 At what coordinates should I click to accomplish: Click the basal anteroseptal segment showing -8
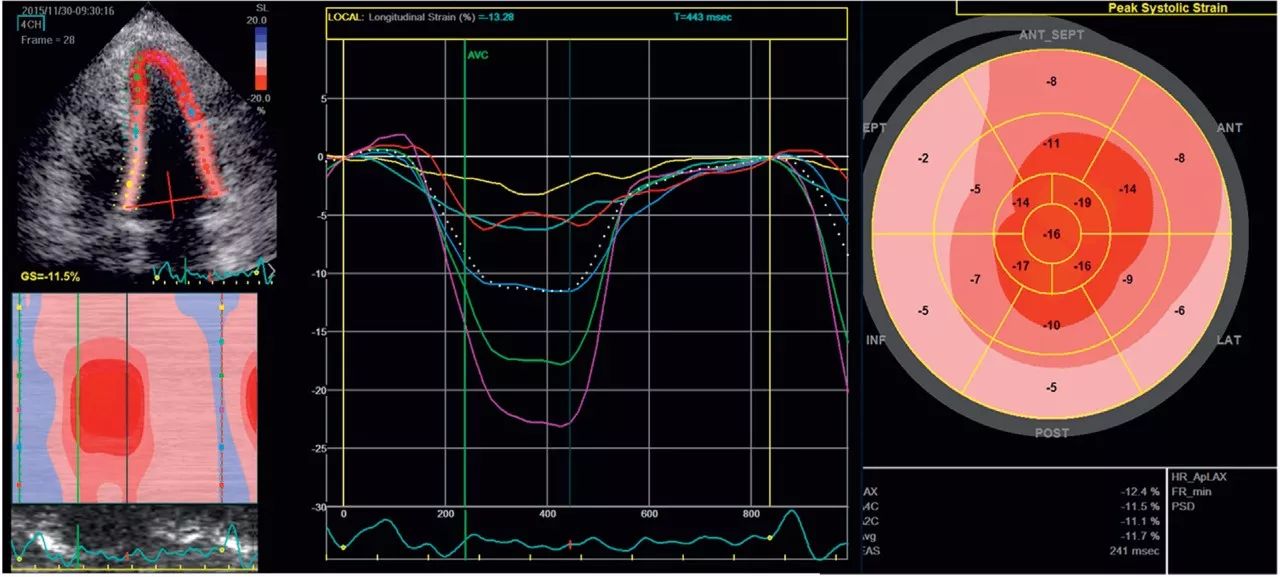click(x=1051, y=80)
